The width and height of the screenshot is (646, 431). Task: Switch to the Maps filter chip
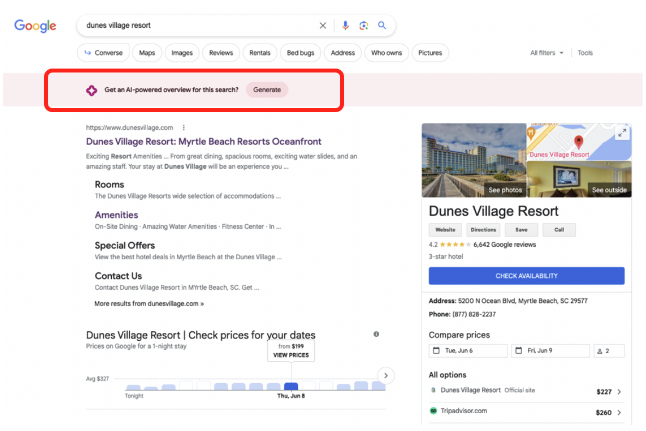(147, 53)
